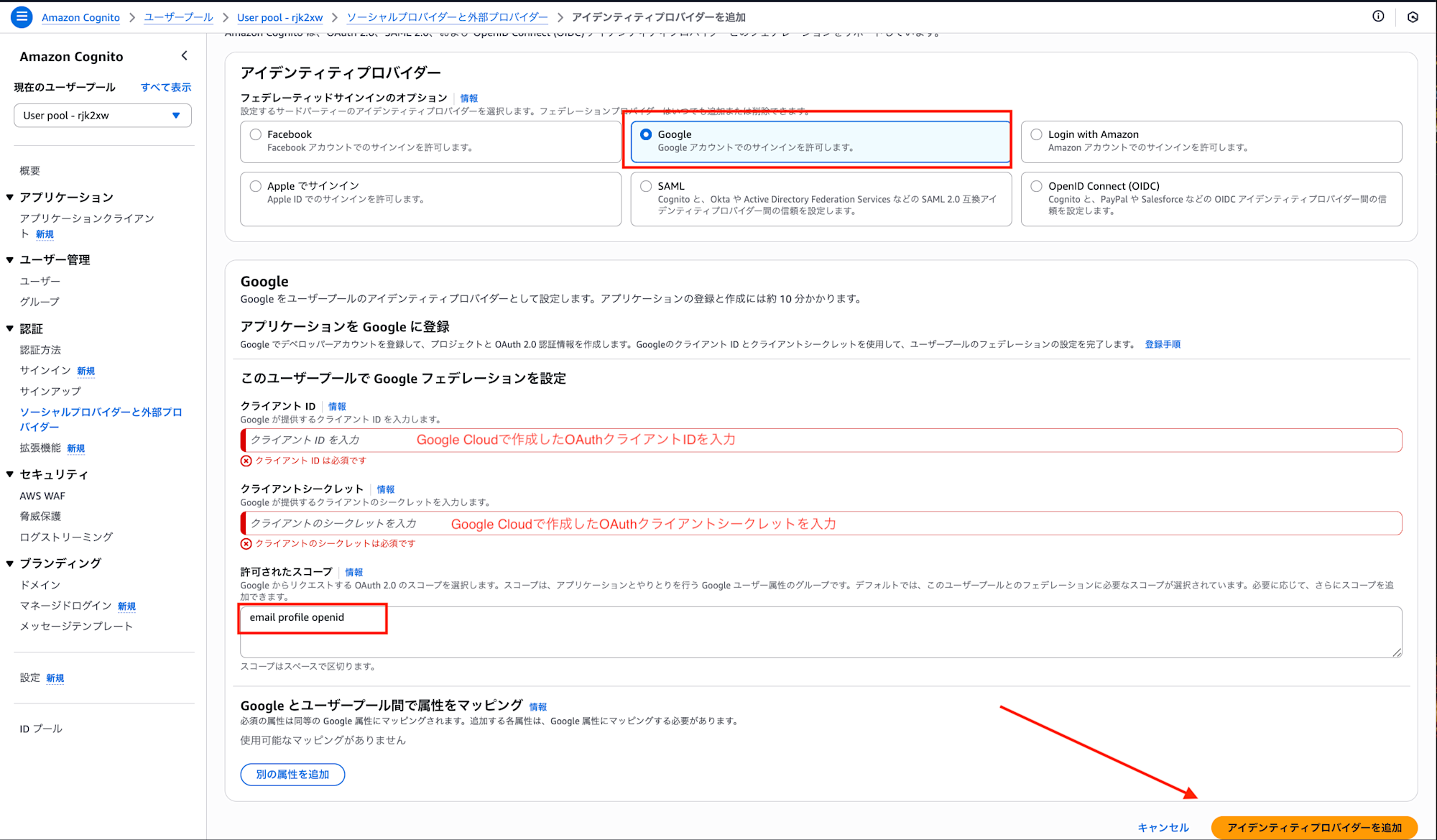Click アイデンティティプロバイダーを追加 submit button
This screenshot has height=840, width=1437.
pos(1314,828)
